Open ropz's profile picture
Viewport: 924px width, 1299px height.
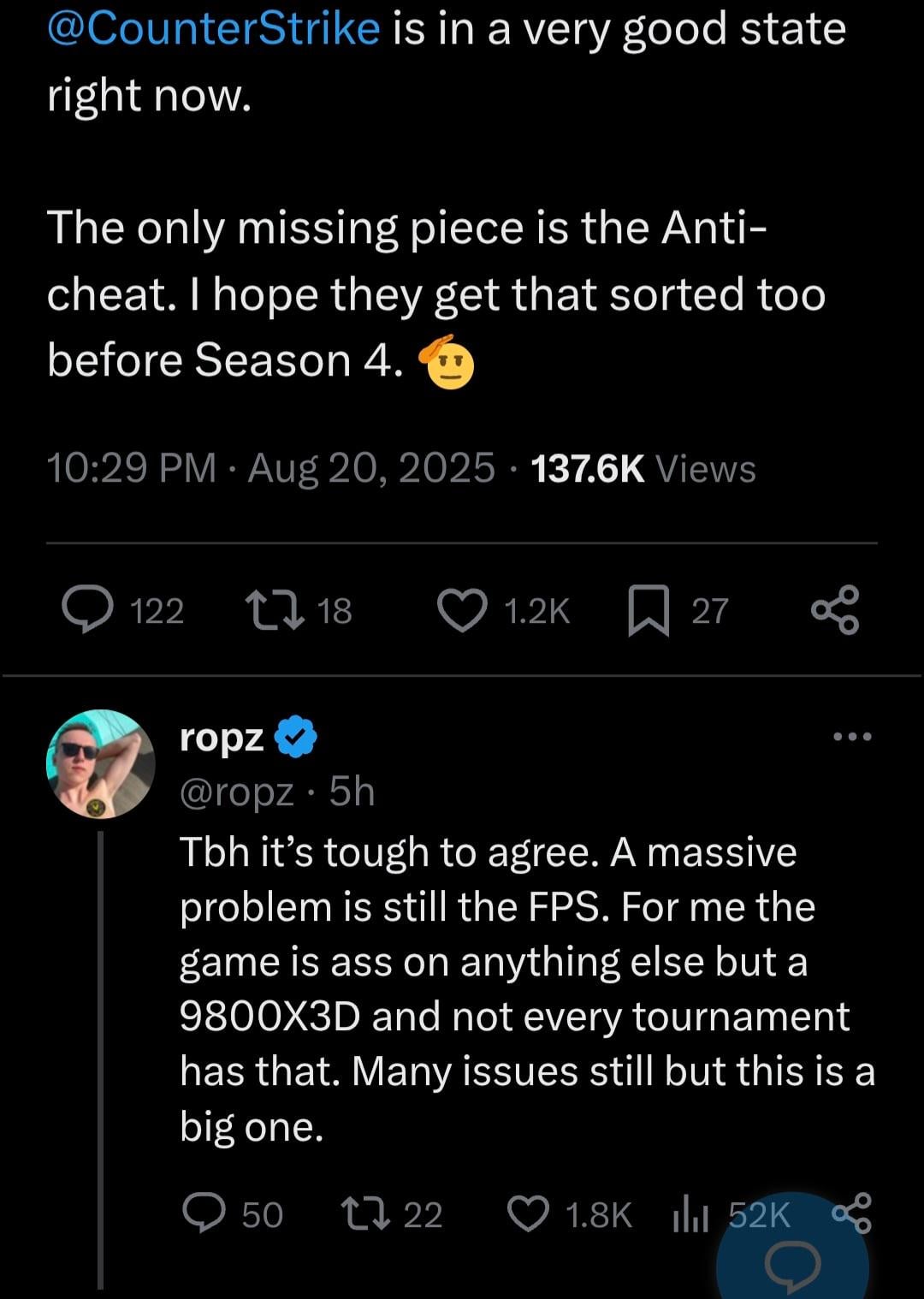(101, 763)
